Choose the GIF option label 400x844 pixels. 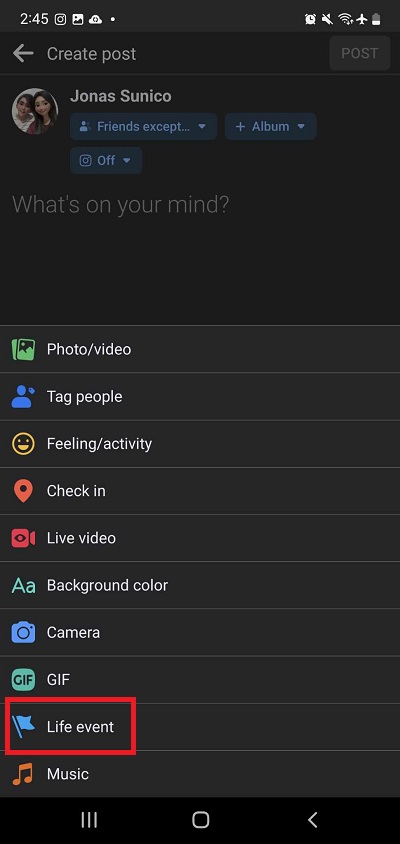[58, 679]
